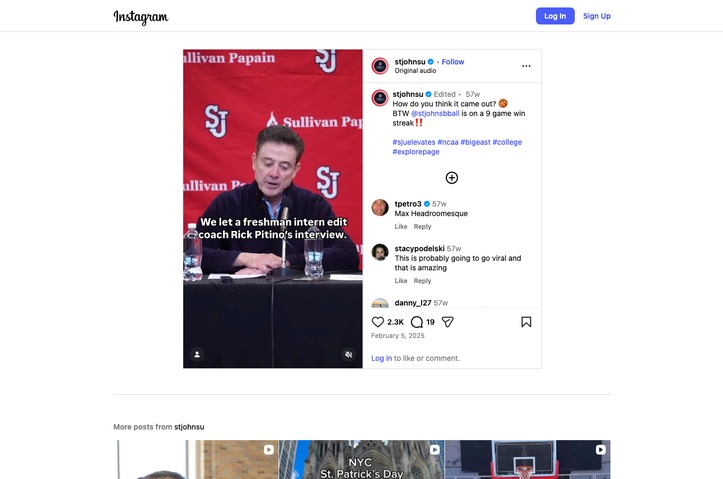Click the 57w timestamp on tpetro3 comment
The height and width of the screenshot is (479, 723).
pos(439,204)
